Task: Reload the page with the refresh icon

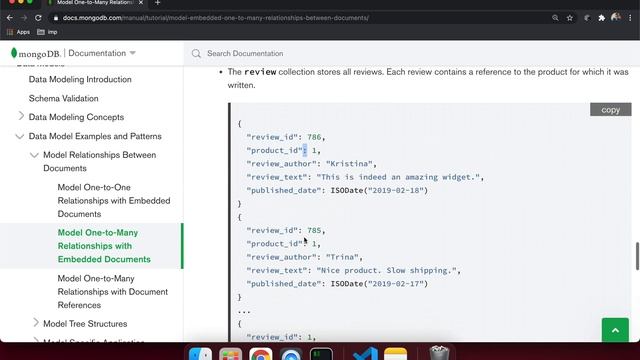Action: click(x=38, y=18)
